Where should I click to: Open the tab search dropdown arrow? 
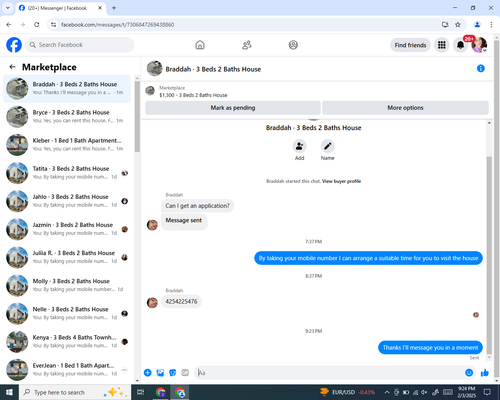coord(8,8)
